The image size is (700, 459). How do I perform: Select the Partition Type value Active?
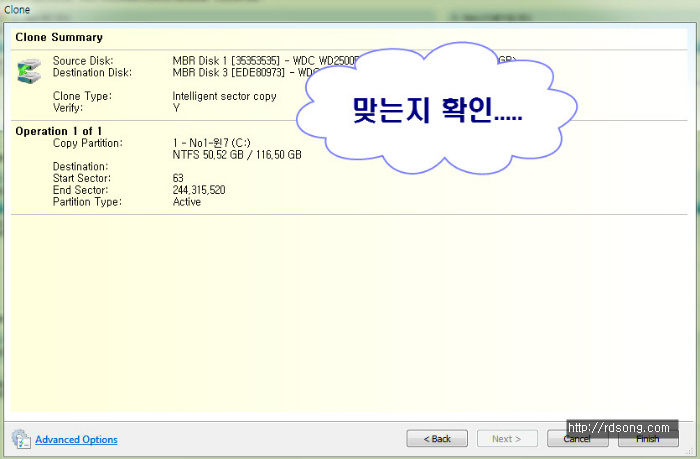point(187,202)
